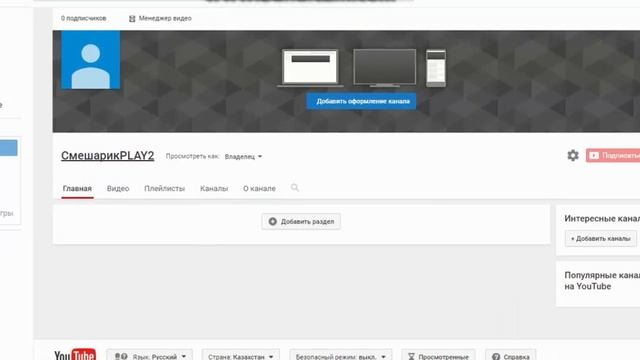The width and height of the screenshot is (640, 360).
Task: Click the YouTube logo in the footer
Action: 75,354
